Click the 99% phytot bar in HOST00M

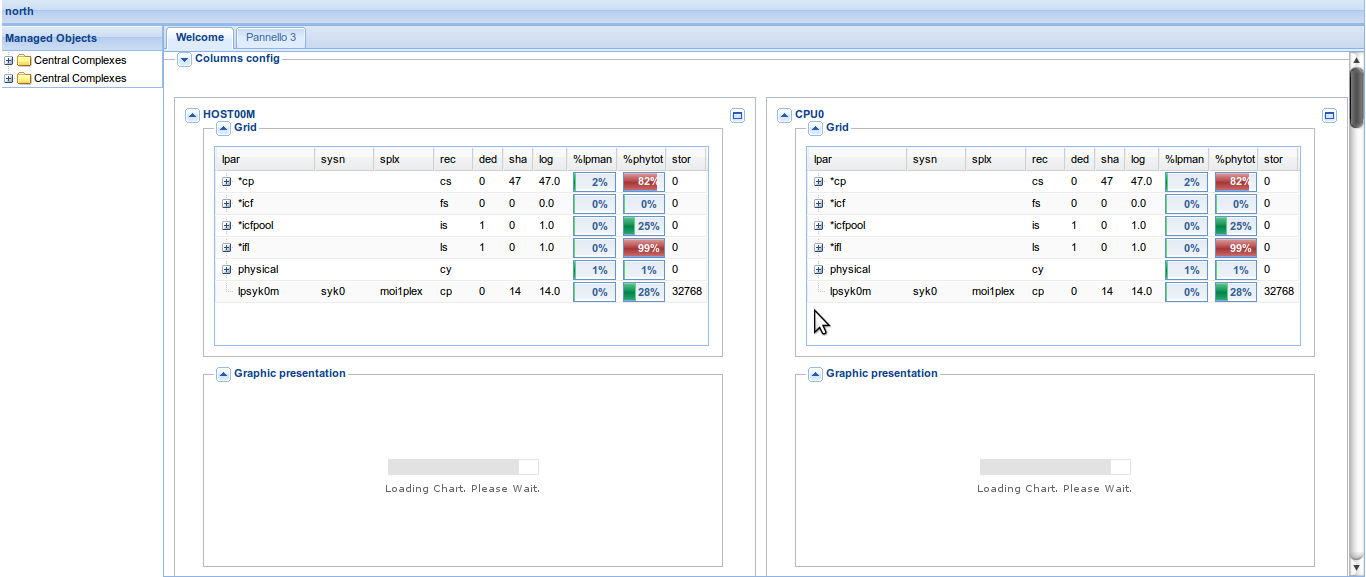pos(643,248)
